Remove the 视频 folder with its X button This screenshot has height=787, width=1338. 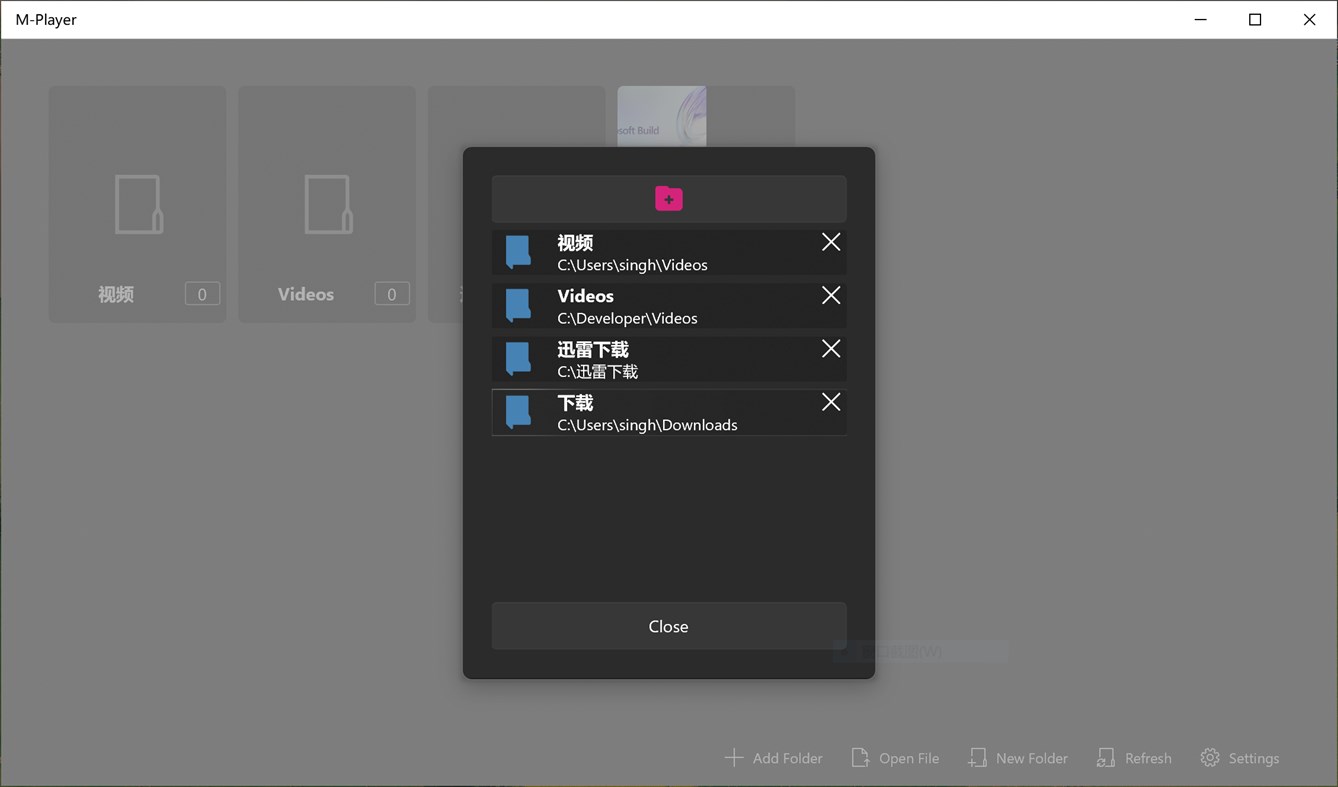[830, 241]
